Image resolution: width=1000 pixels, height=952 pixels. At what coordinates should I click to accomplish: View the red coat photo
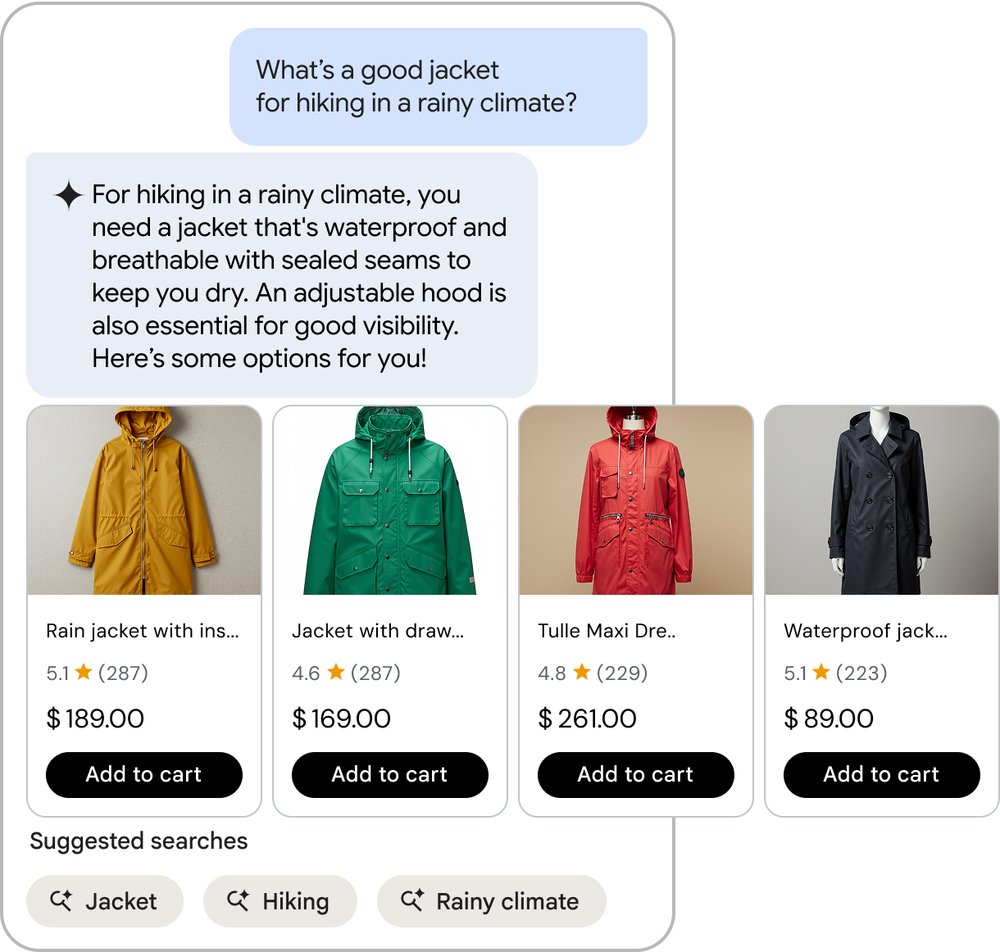[x=636, y=500]
